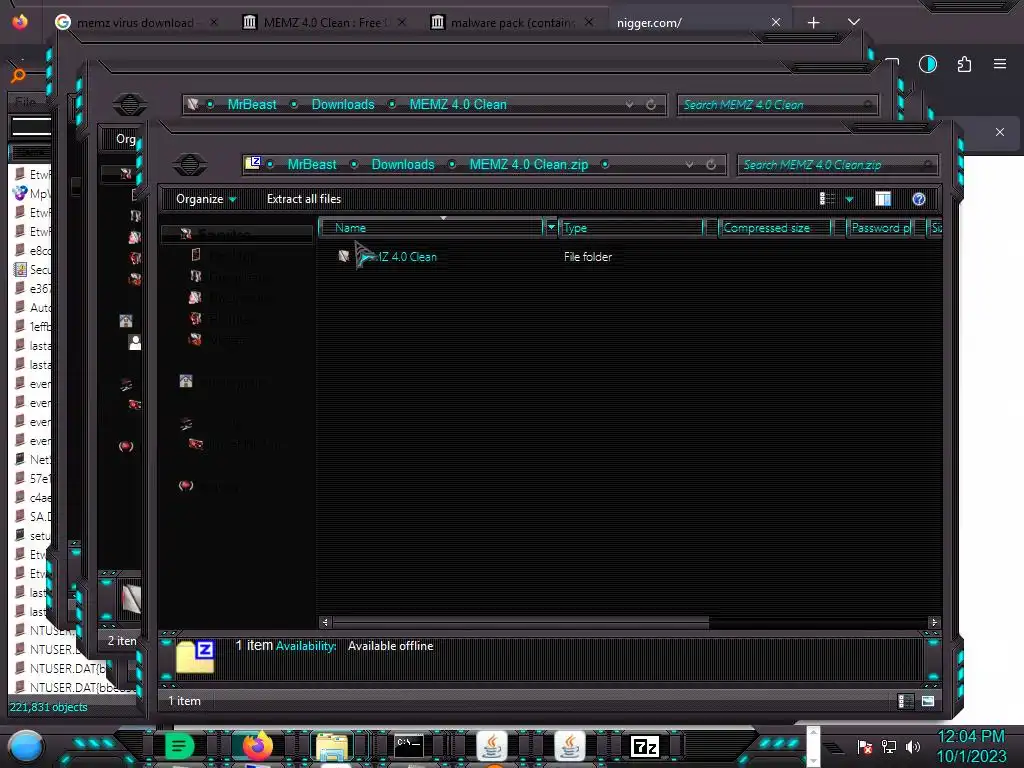Open the Name column filter dropdown

[551, 227]
